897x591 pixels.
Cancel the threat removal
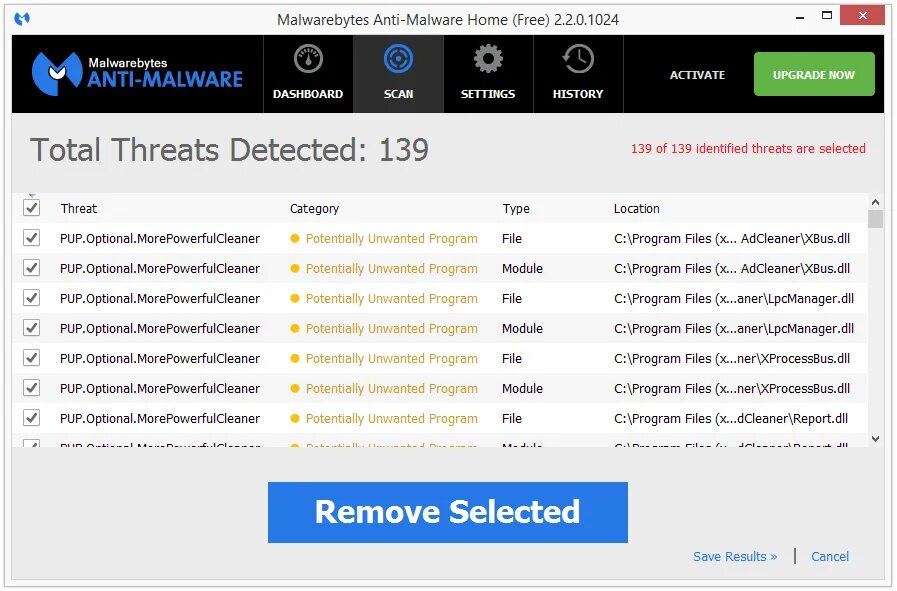[829, 557]
